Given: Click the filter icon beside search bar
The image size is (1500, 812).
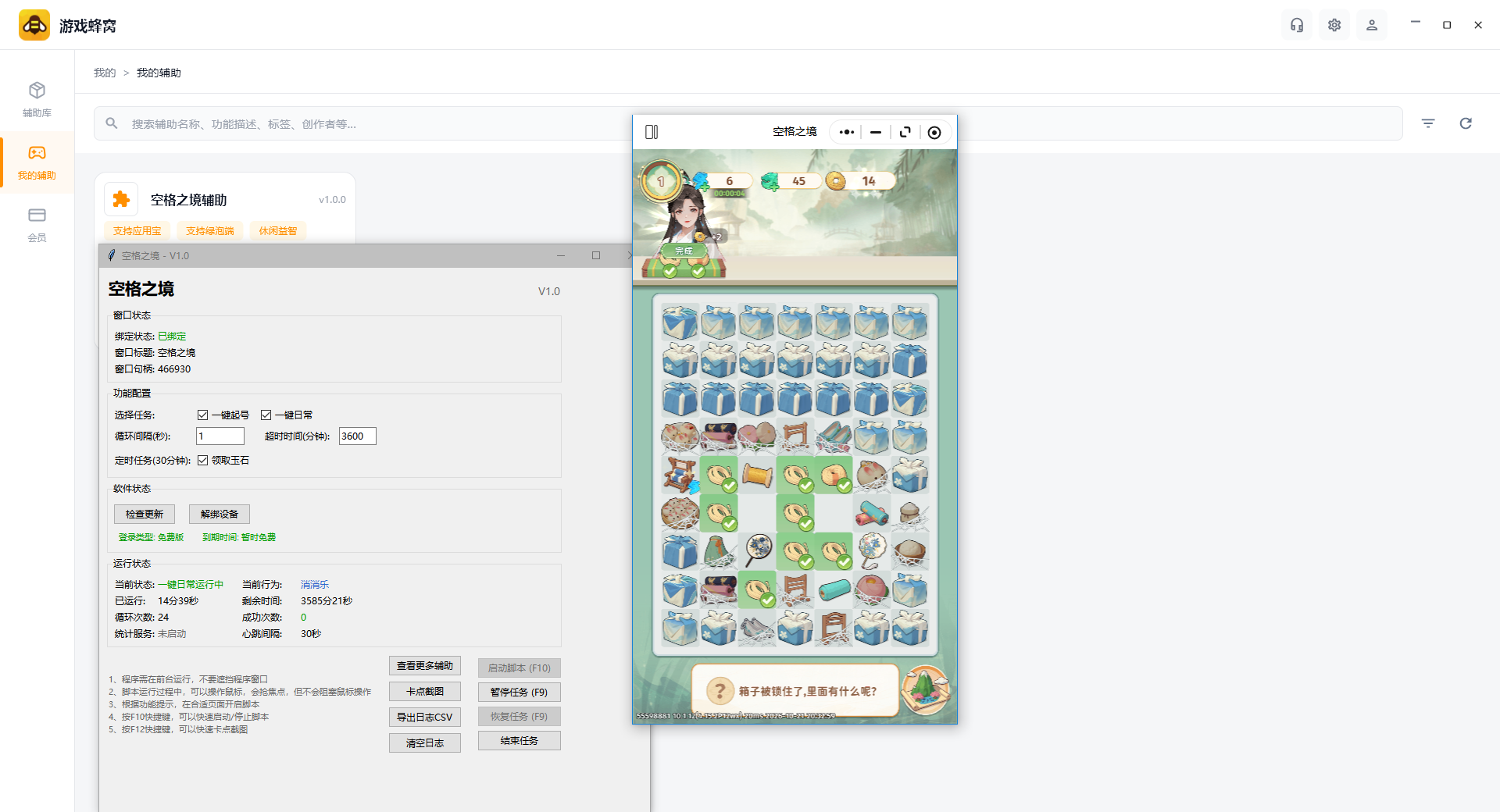Looking at the screenshot, I should (1428, 123).
